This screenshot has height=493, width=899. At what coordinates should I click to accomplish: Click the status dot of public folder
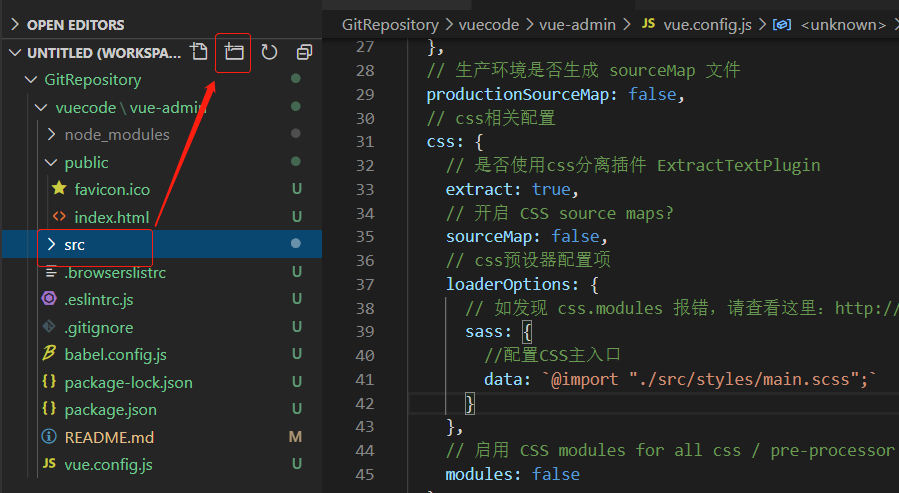(296, 162)
